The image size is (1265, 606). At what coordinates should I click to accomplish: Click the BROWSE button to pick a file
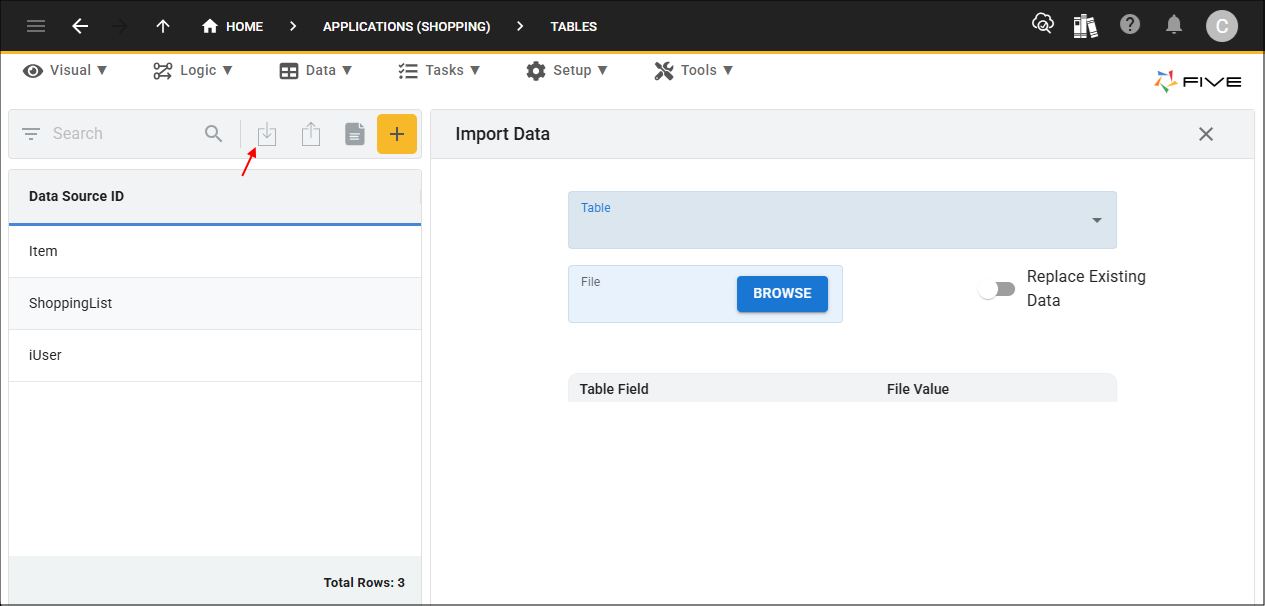pos(782,293)
